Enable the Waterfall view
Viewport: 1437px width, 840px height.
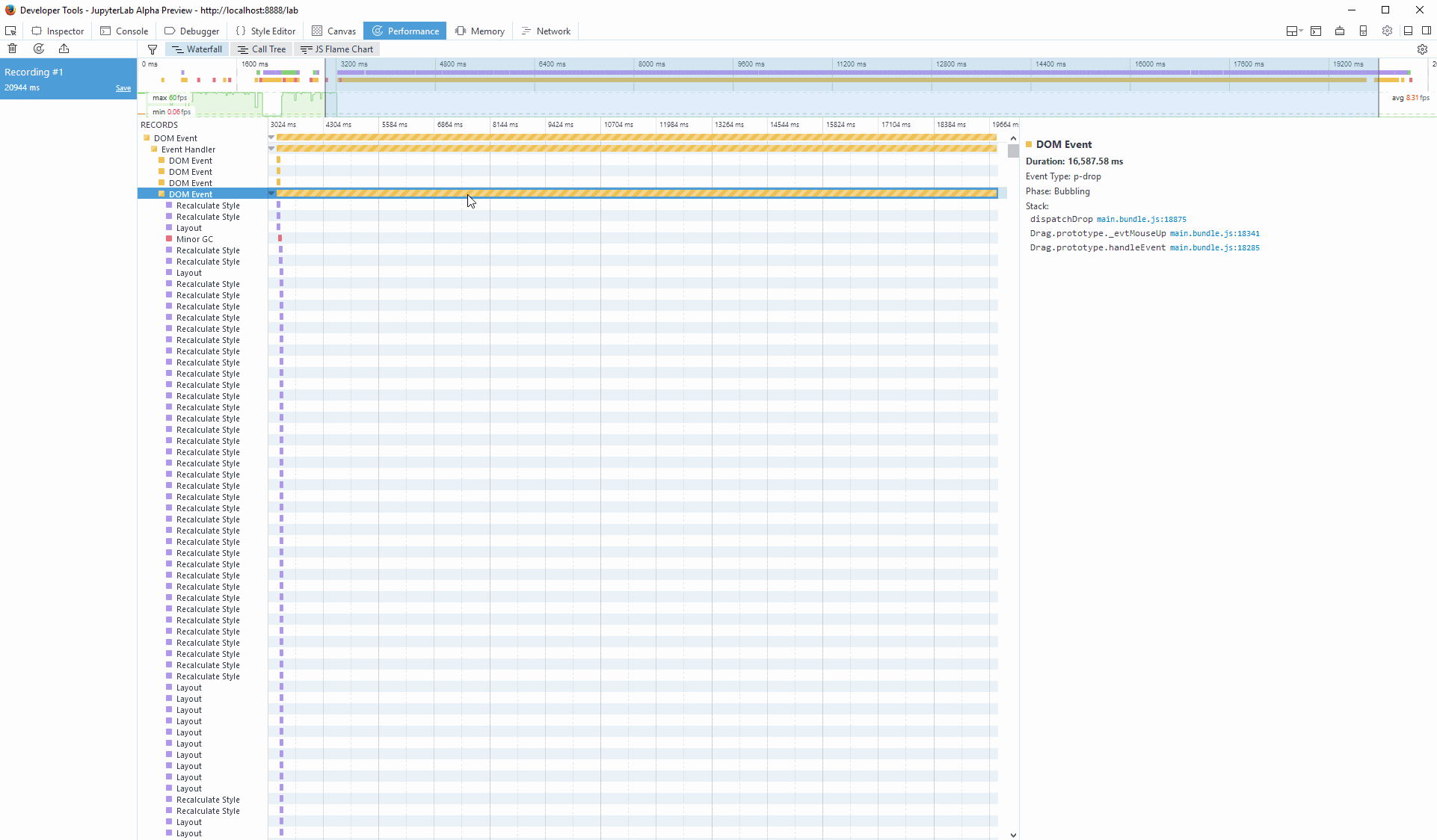(x=196, y=49)
